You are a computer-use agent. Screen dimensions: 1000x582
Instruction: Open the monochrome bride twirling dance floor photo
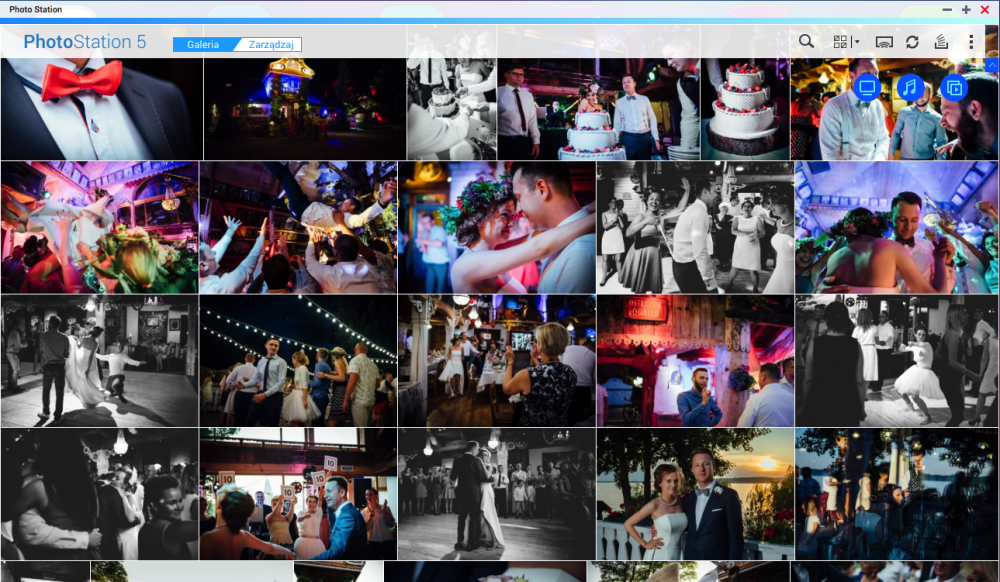99,361
